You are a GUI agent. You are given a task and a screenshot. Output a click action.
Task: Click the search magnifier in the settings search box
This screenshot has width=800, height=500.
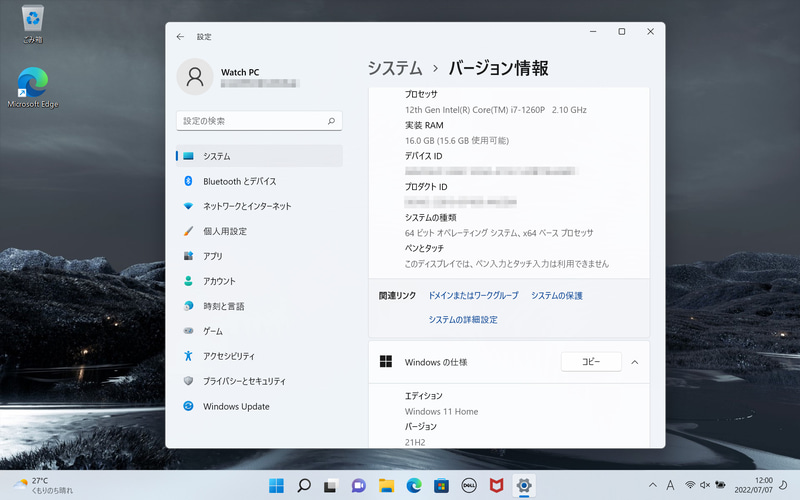[x=331, y=121]
